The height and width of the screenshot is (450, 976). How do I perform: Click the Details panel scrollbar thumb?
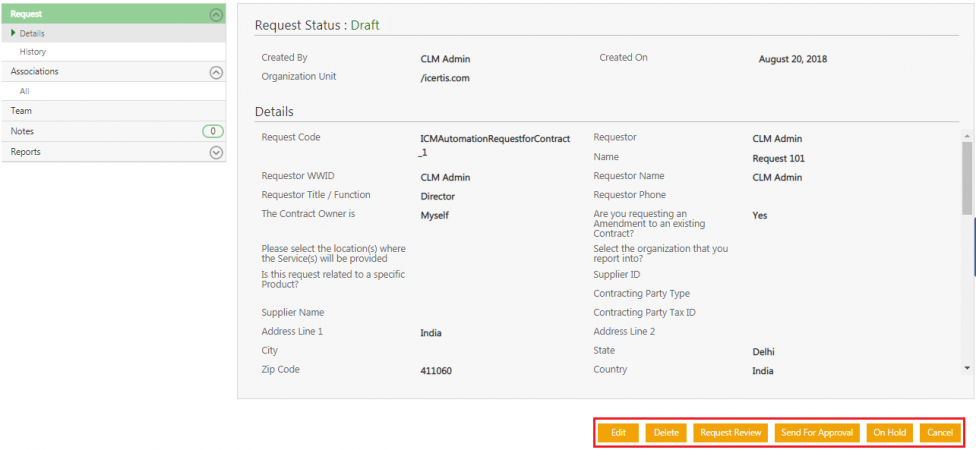click(967, 177)
